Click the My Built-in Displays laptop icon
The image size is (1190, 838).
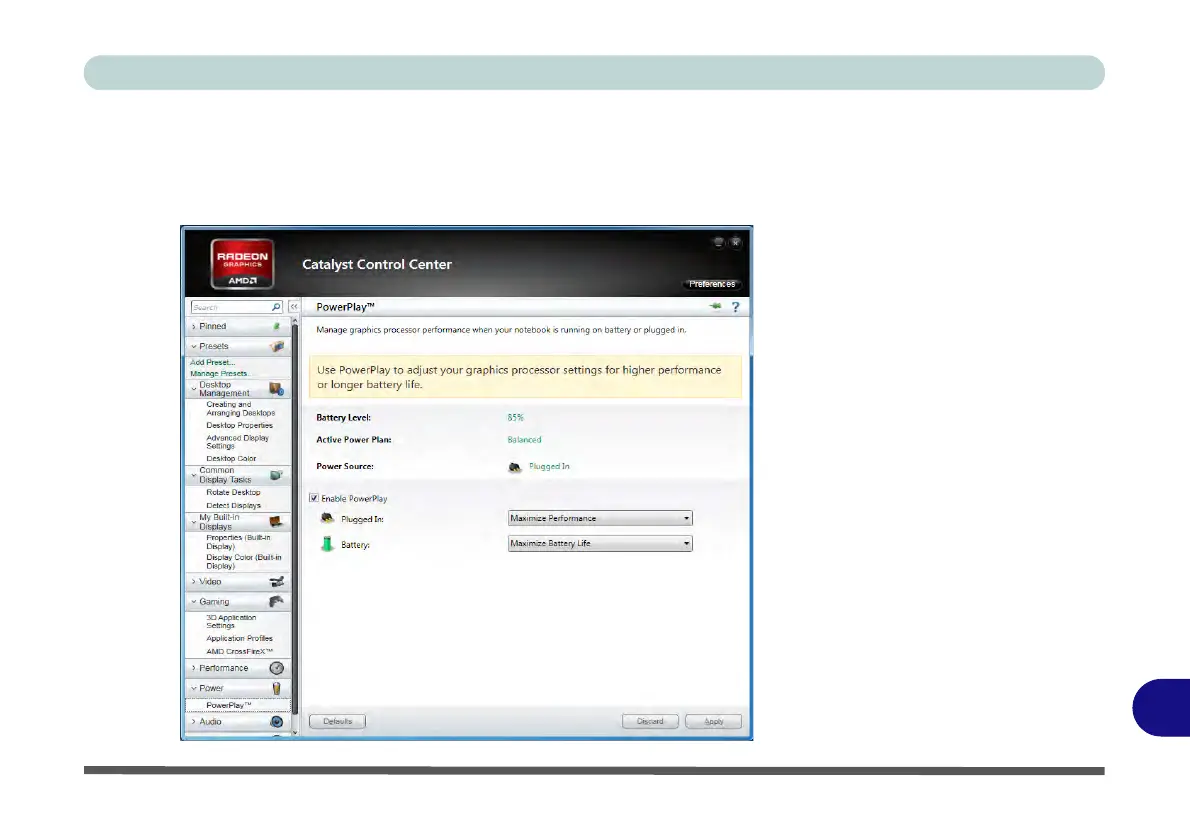[276, 521]
